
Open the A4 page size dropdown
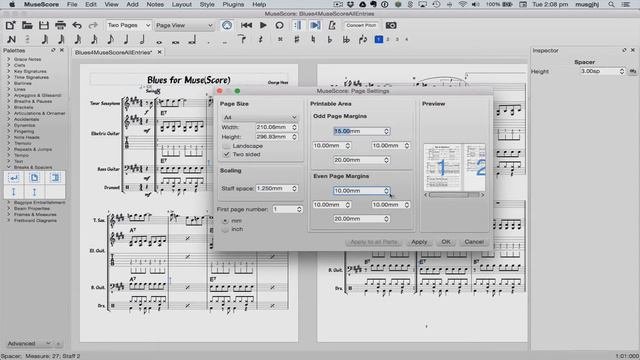[x=260, y=117]
